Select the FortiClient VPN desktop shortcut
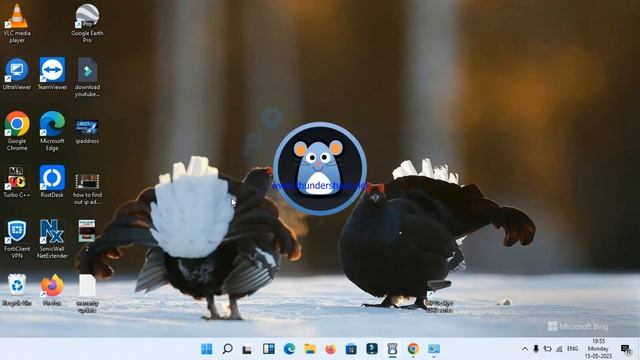Screen dimensions: 640x360 click(x=17, y=239)
